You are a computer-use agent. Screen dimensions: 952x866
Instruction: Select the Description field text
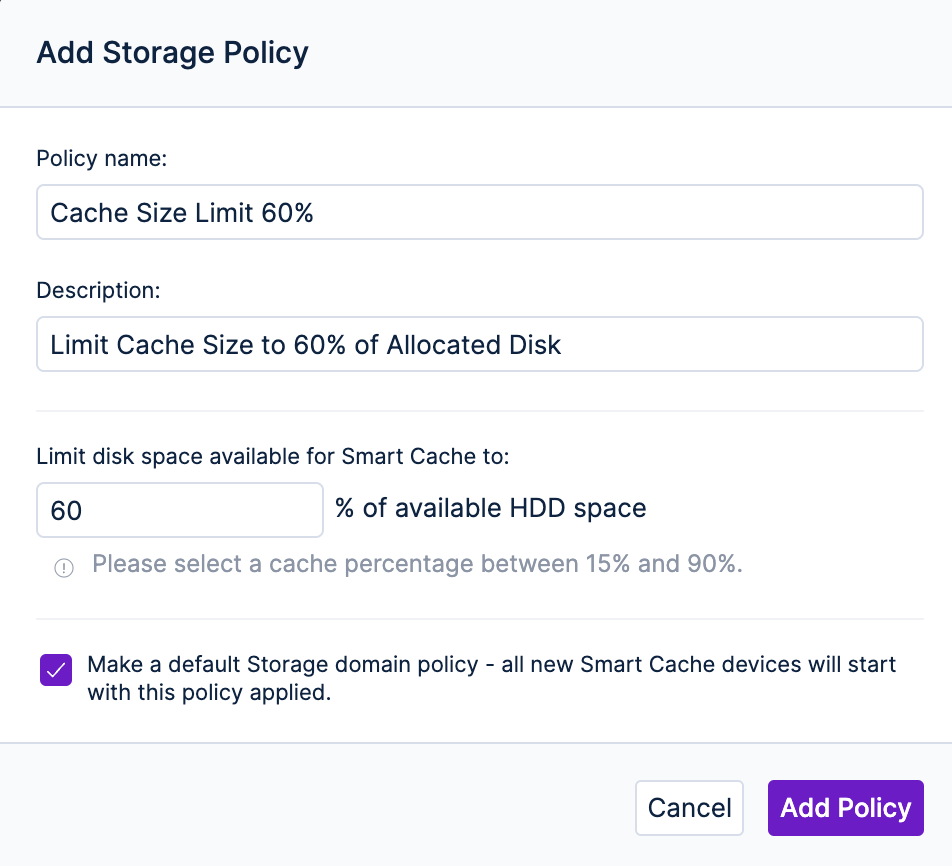pos(479,343)
